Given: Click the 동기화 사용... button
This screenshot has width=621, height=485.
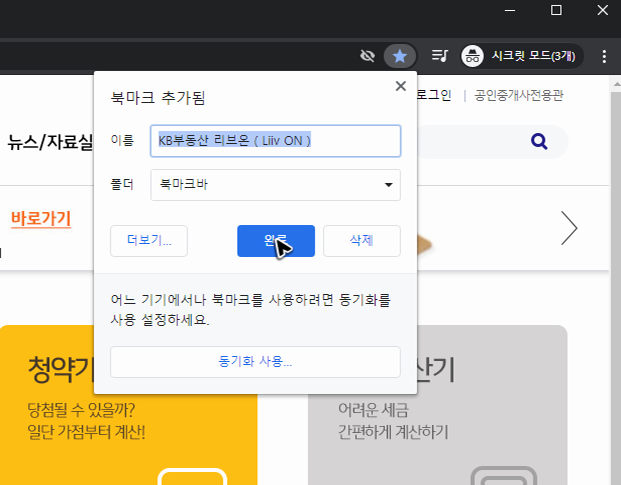Looking at the screenshot, I should [255, 361].
